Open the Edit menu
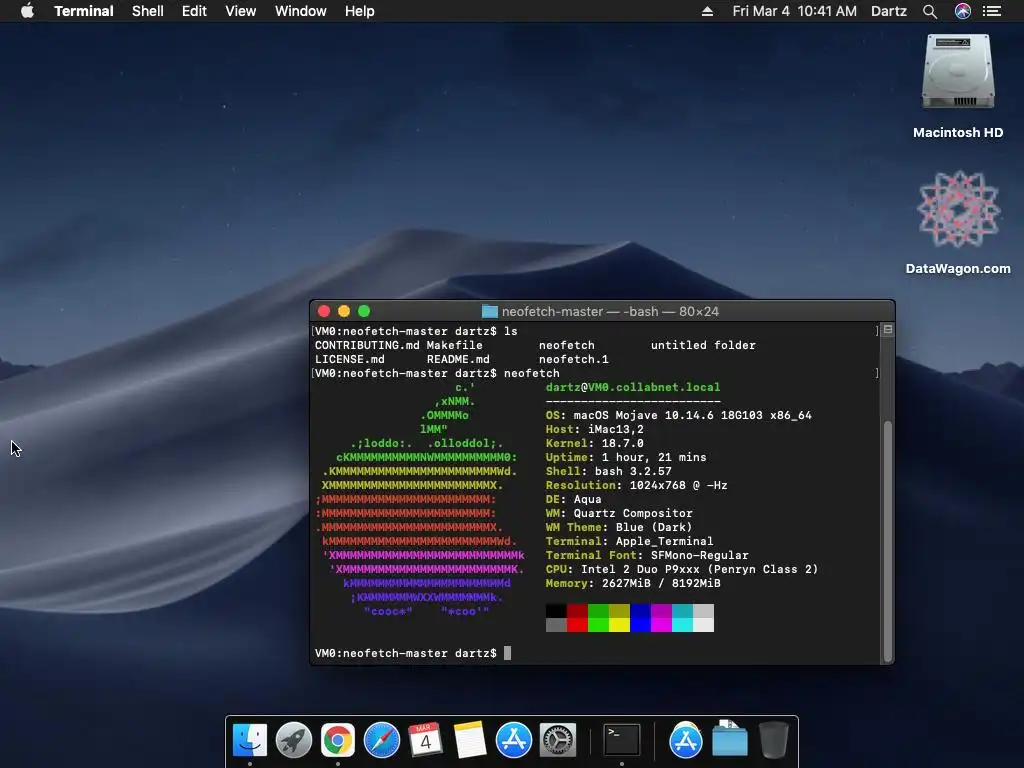The width and height of the screenshot is (1024, 768). 194,11
